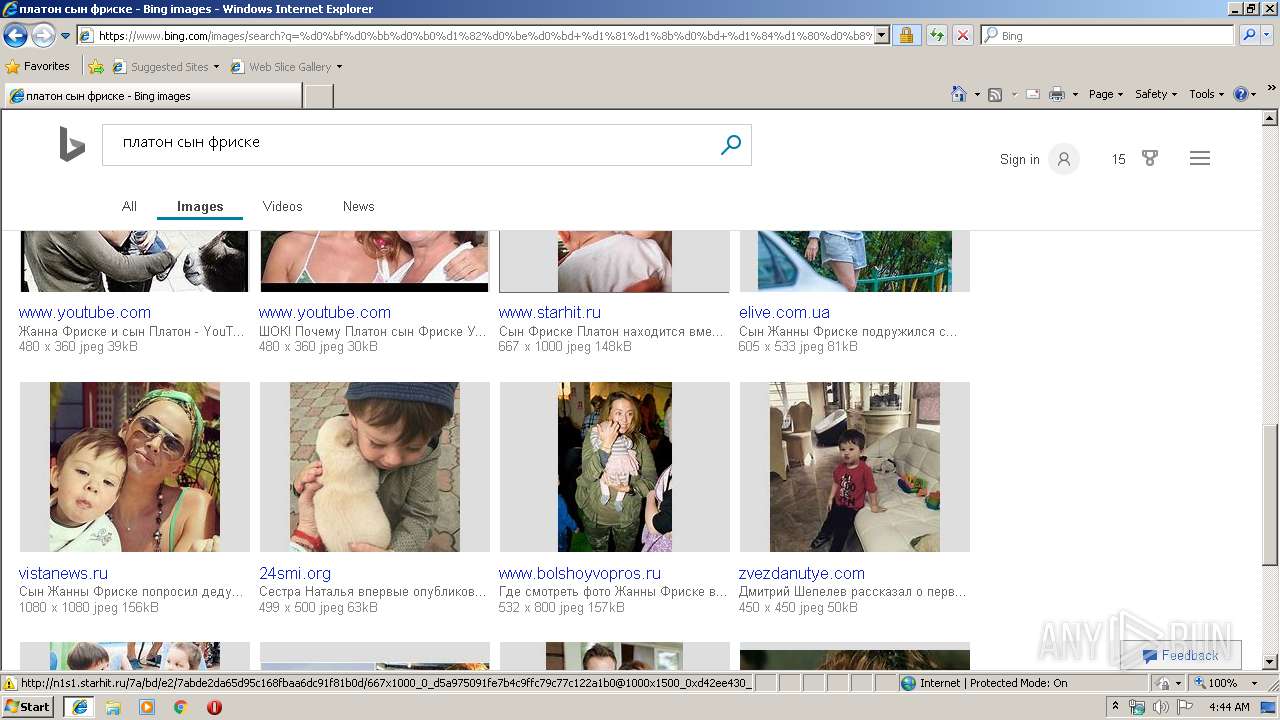Screen dimensions: 1280x720
Task: Click the Feedback button
Action: (x=1181, y=655)
